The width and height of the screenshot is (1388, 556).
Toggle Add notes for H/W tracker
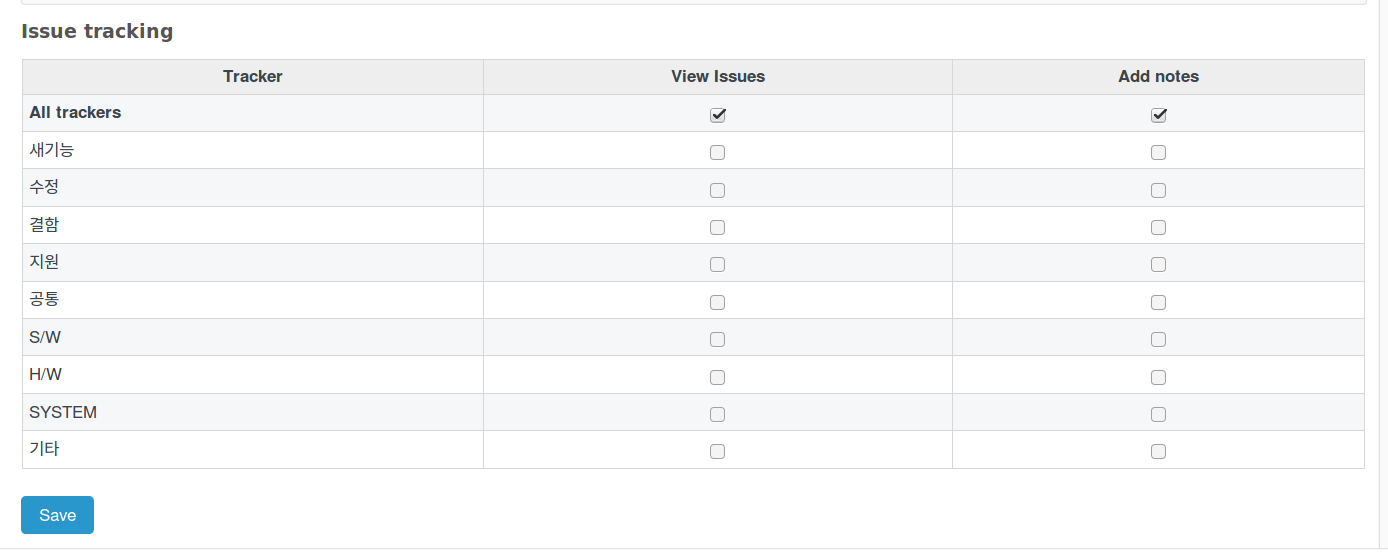(1158, 377)
